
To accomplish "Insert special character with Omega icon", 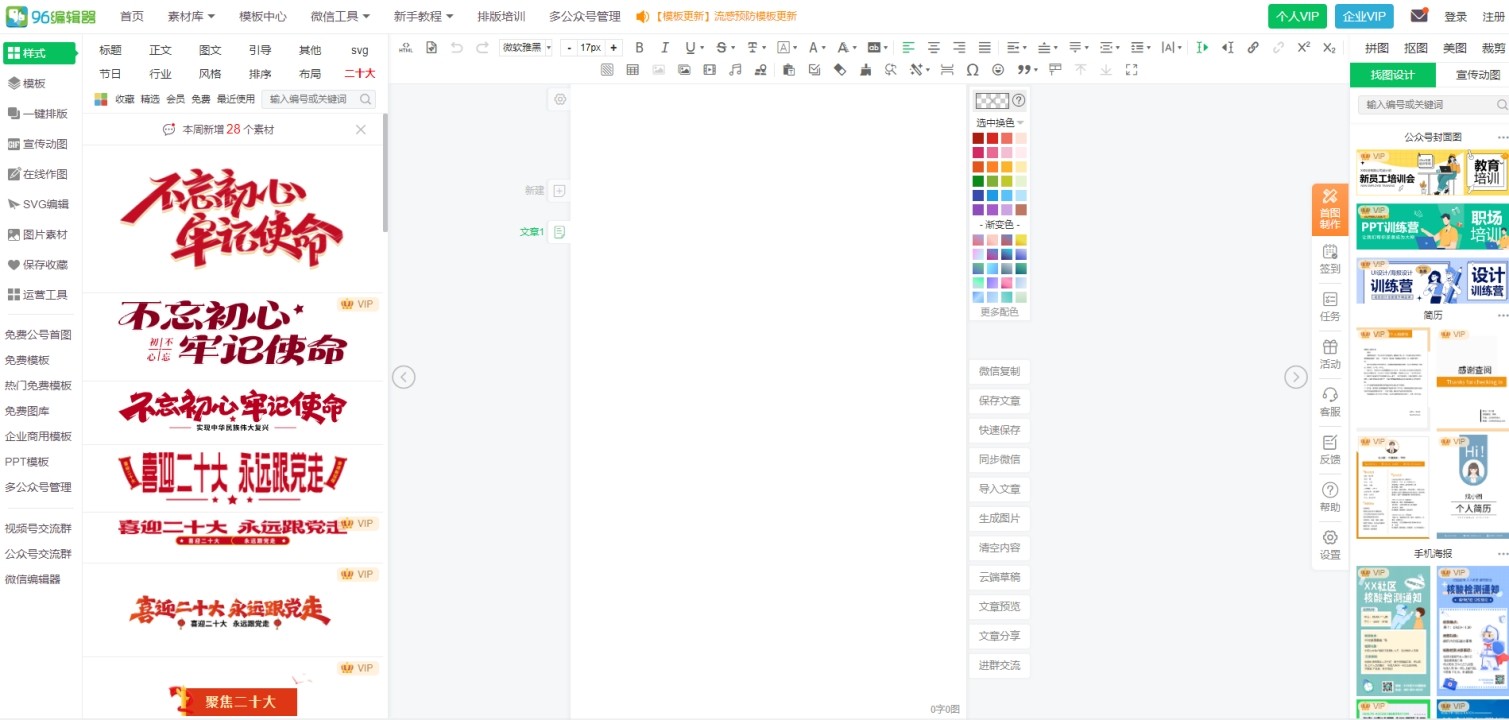I will click(973, 70).
